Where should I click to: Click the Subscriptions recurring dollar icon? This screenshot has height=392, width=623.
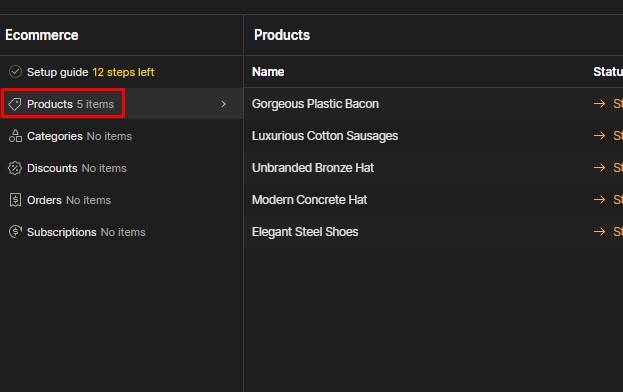pyautogui.click(x=15, y=232)
